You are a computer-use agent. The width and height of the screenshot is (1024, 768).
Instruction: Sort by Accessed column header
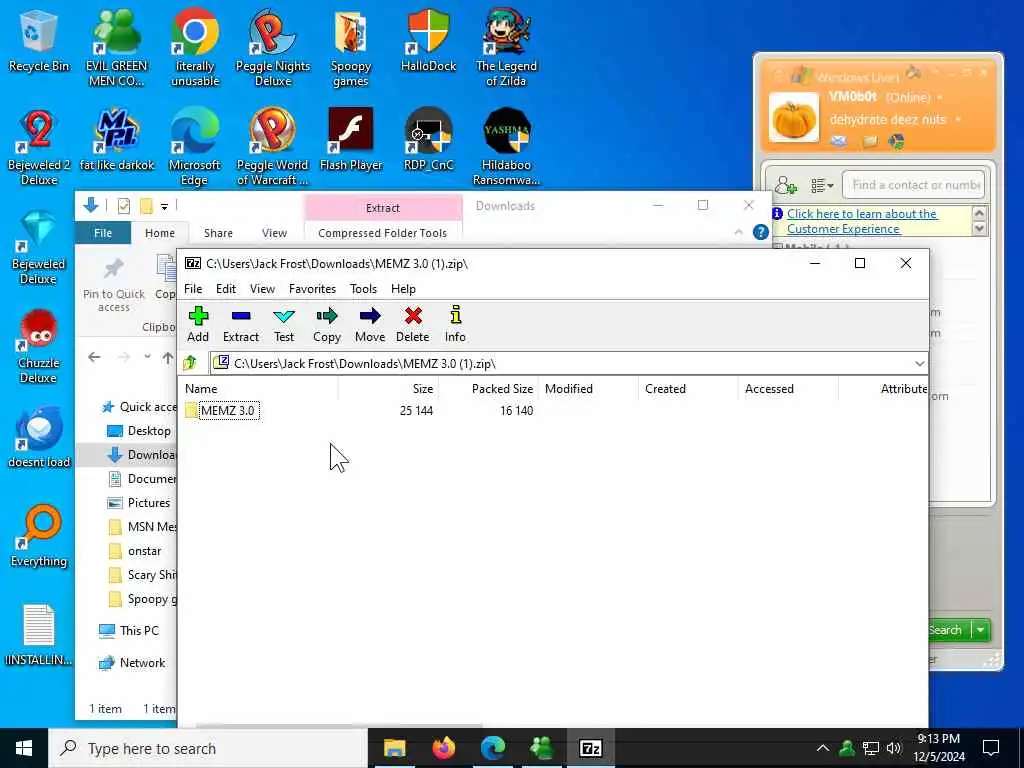click(x=788, y=389)
